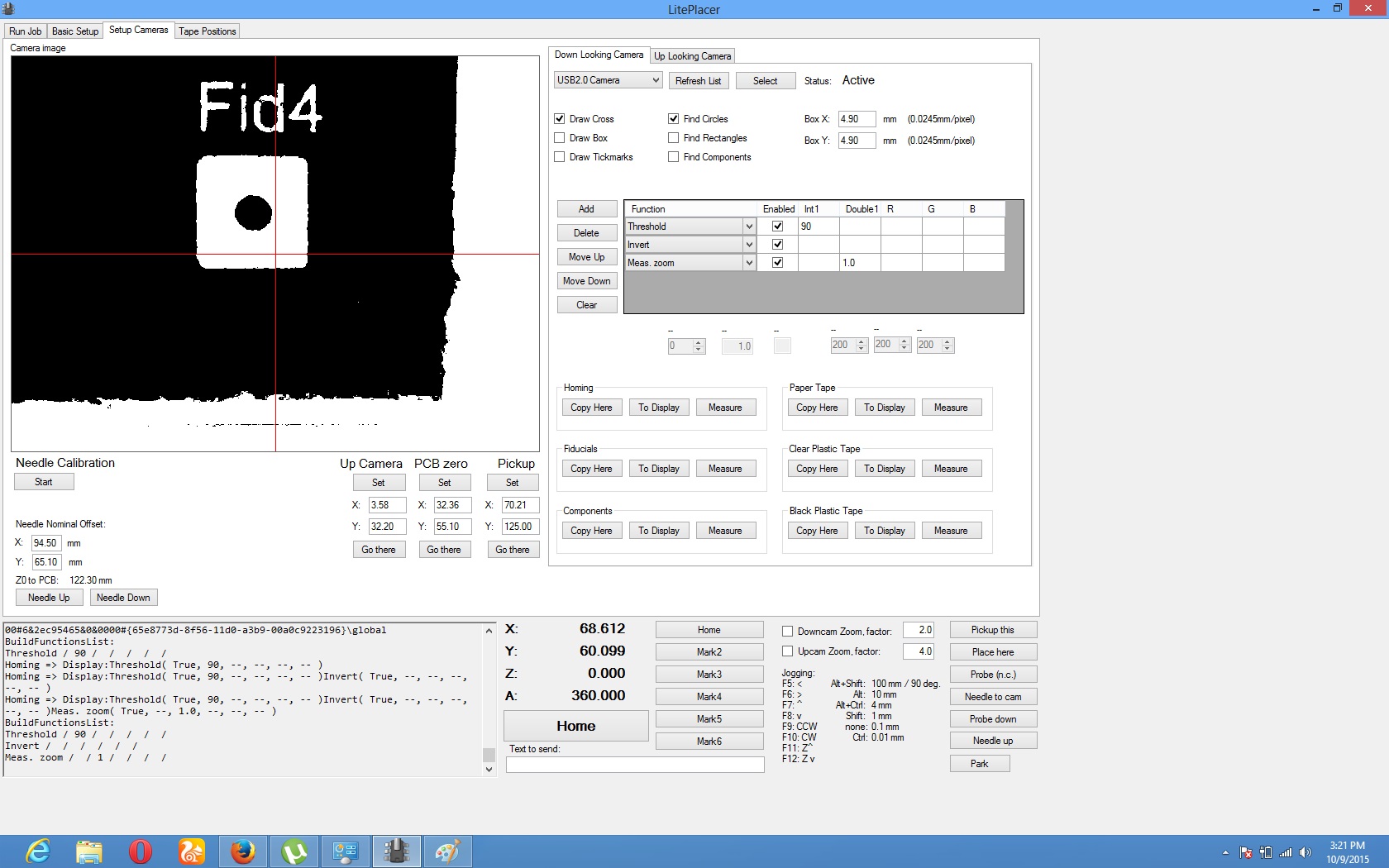
Task: Click the Needle Nominal Offset X field
Action: [x=46, y=543]
